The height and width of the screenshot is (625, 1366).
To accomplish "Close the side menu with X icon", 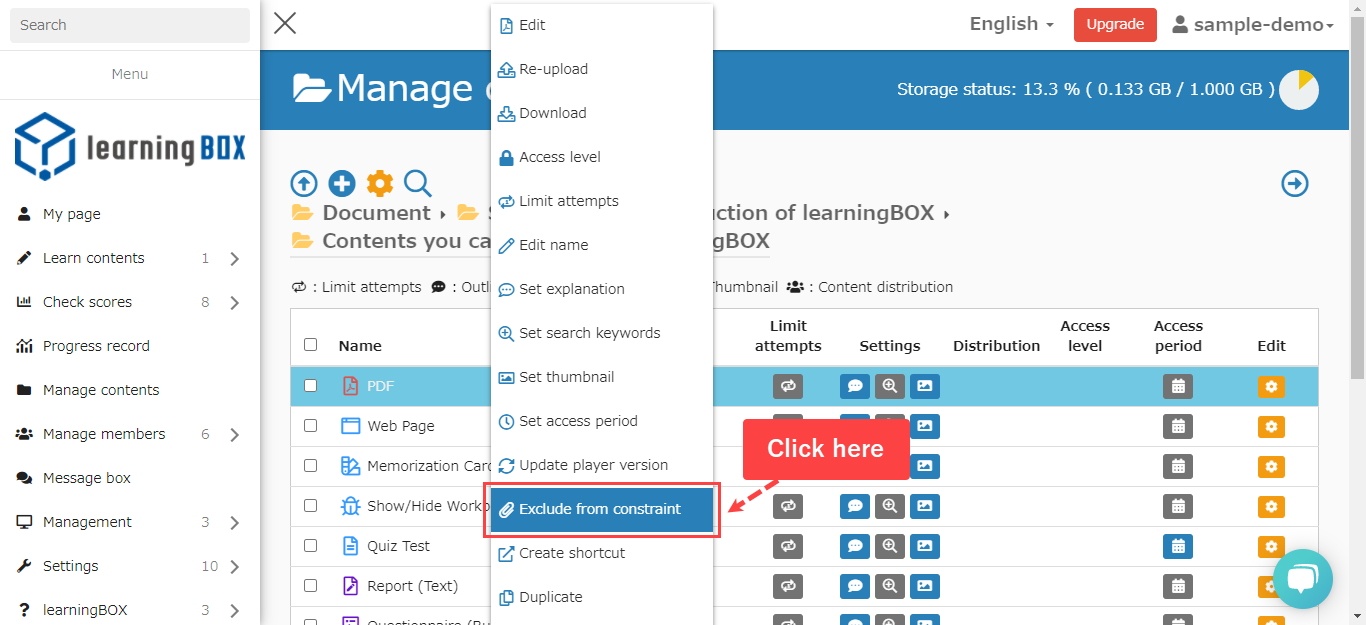I will (x=285, y=24).
